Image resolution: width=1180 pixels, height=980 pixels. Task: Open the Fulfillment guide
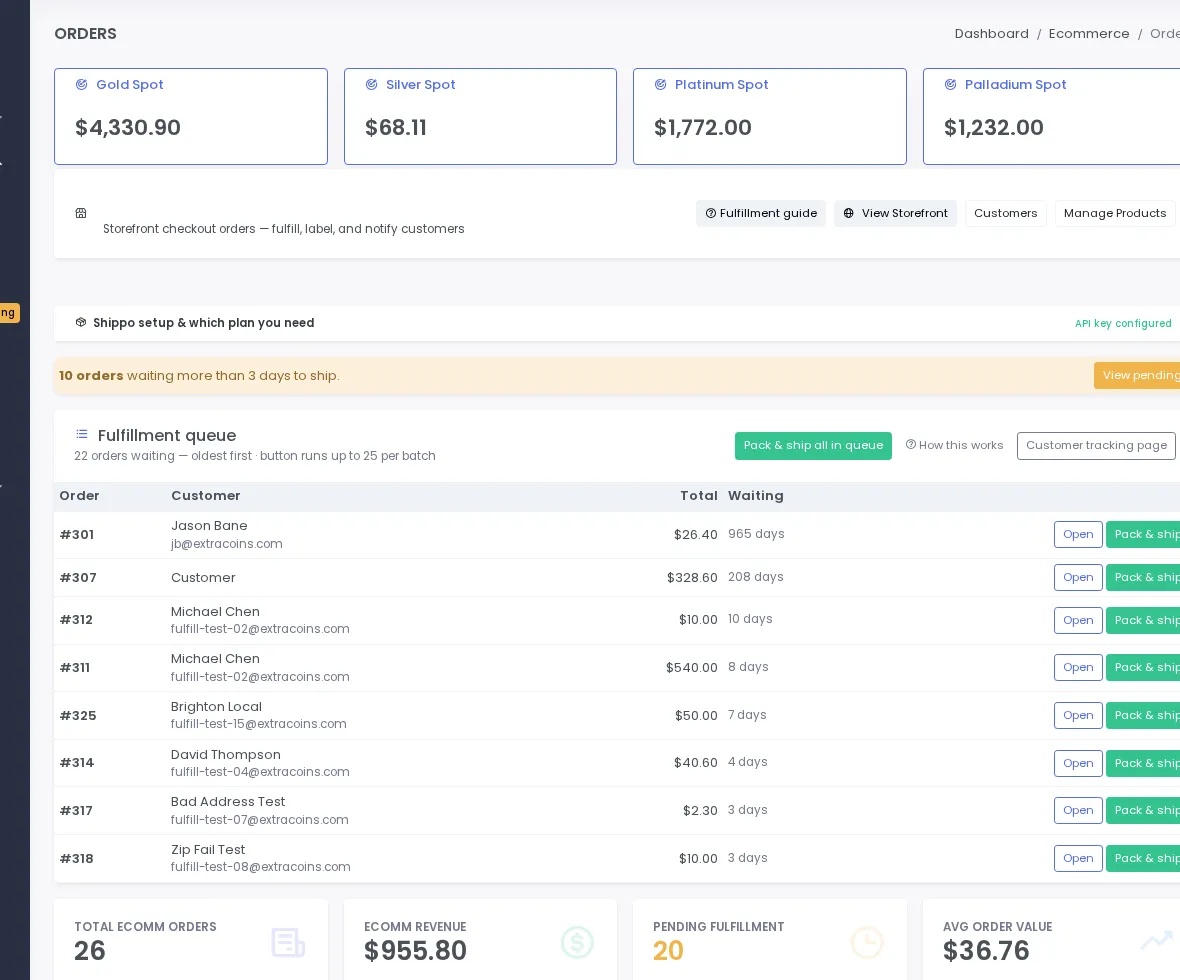pyautogui.click(x=761, y=213)
